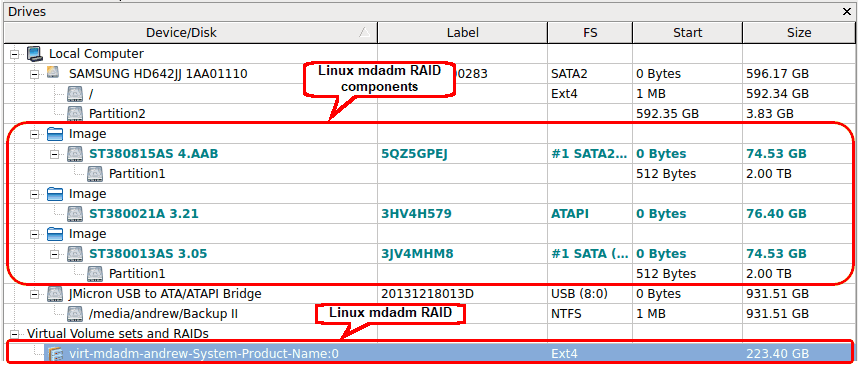The image size is (858, 382).
Task: Collapse the JMicron USB Bridge node
Action: tap(34, 294)
